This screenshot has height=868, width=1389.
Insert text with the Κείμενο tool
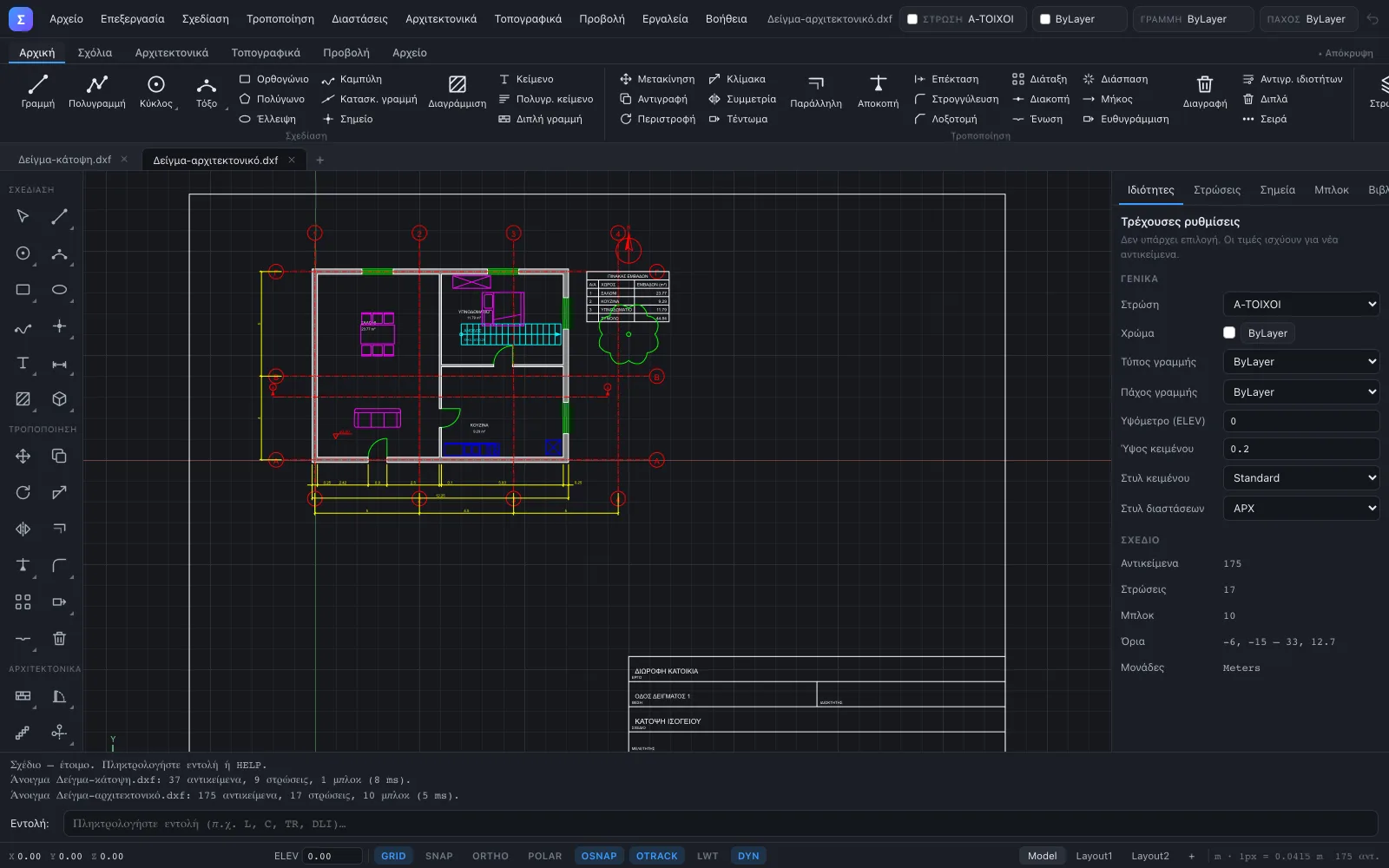pos(525,79)
